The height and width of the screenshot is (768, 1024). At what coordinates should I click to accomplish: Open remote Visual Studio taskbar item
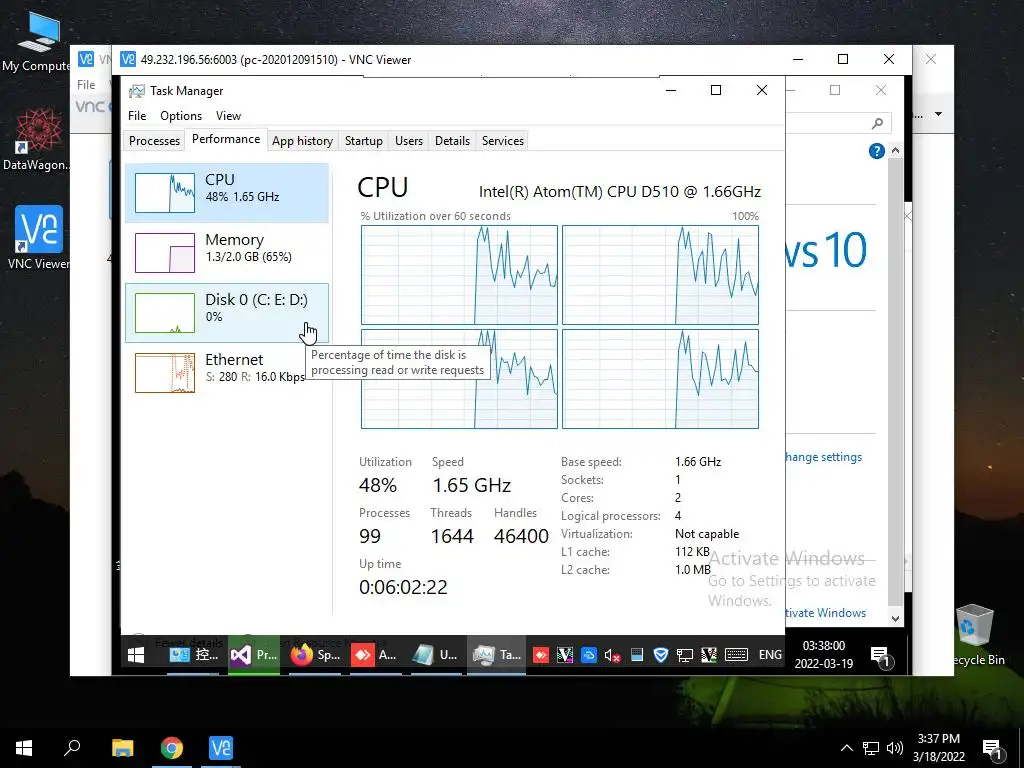[x=254, y=654]
